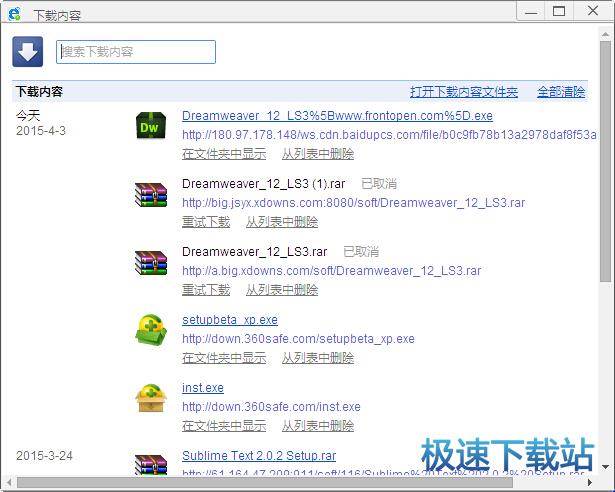615x492 pixels.
Task: Remove inst.exe from list
Action: click(x=318, y=426)
